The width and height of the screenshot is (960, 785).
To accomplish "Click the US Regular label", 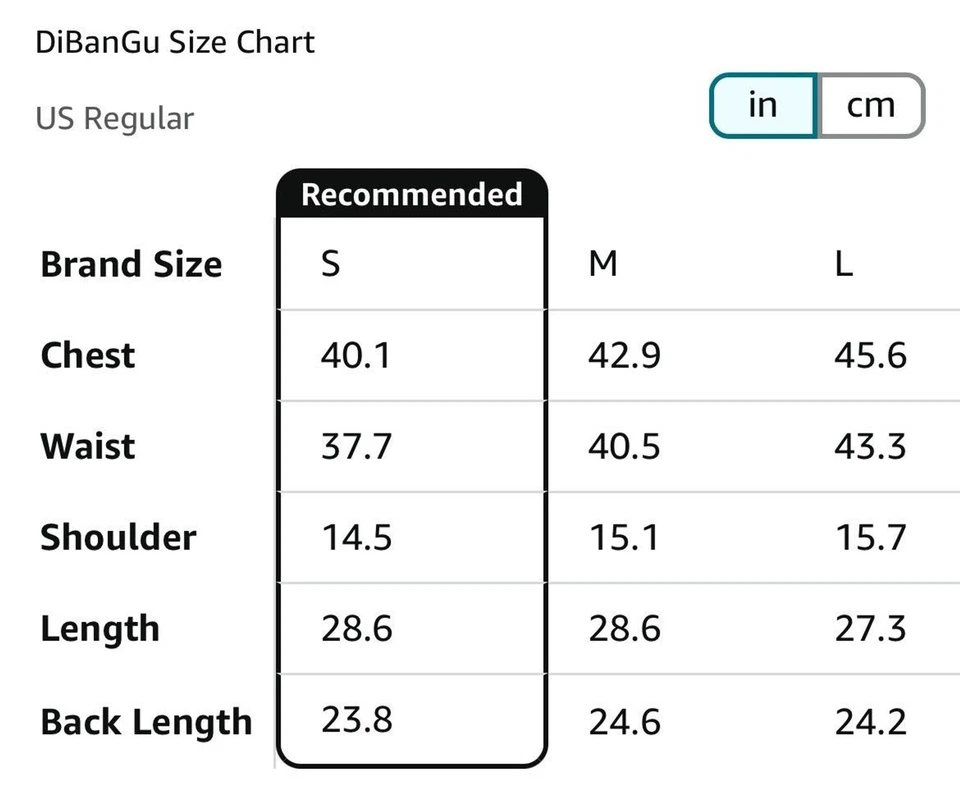I will [115, 118].
